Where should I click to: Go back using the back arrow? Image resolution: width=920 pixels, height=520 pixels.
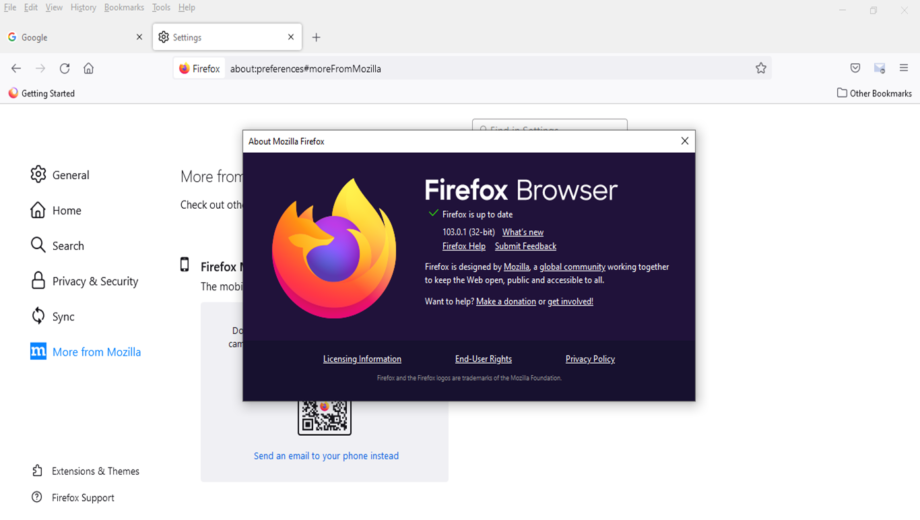pyautogui.click(x=16, y=69)
